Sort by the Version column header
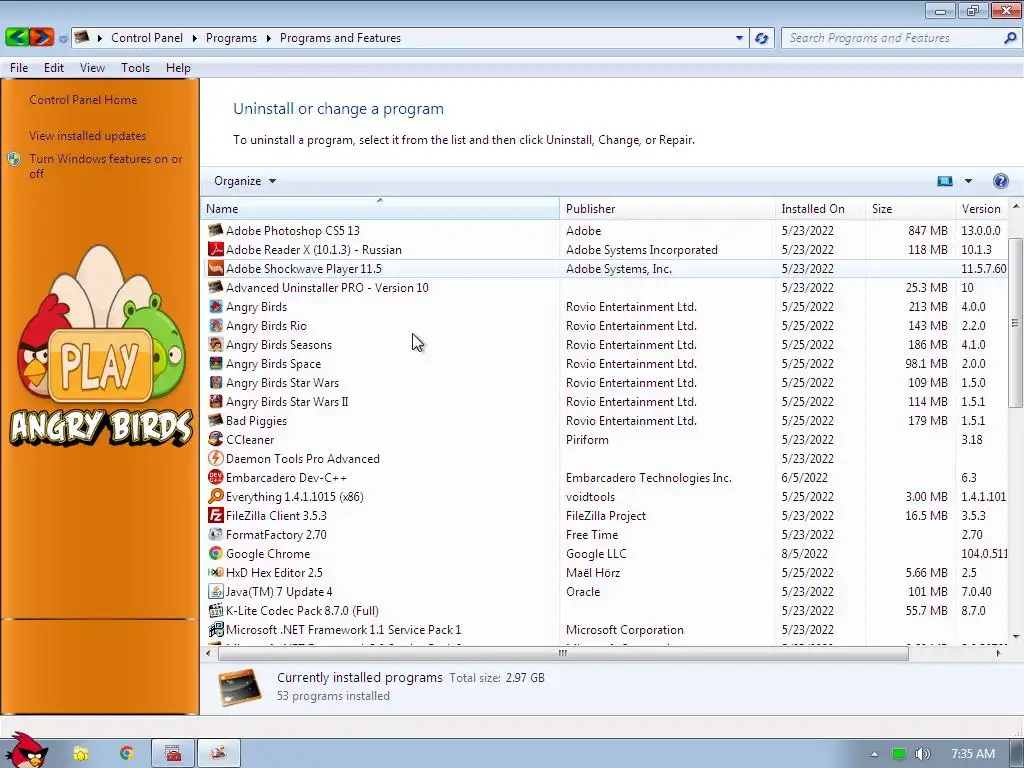The image size is (1024, 768). click(x=982, y=209)
